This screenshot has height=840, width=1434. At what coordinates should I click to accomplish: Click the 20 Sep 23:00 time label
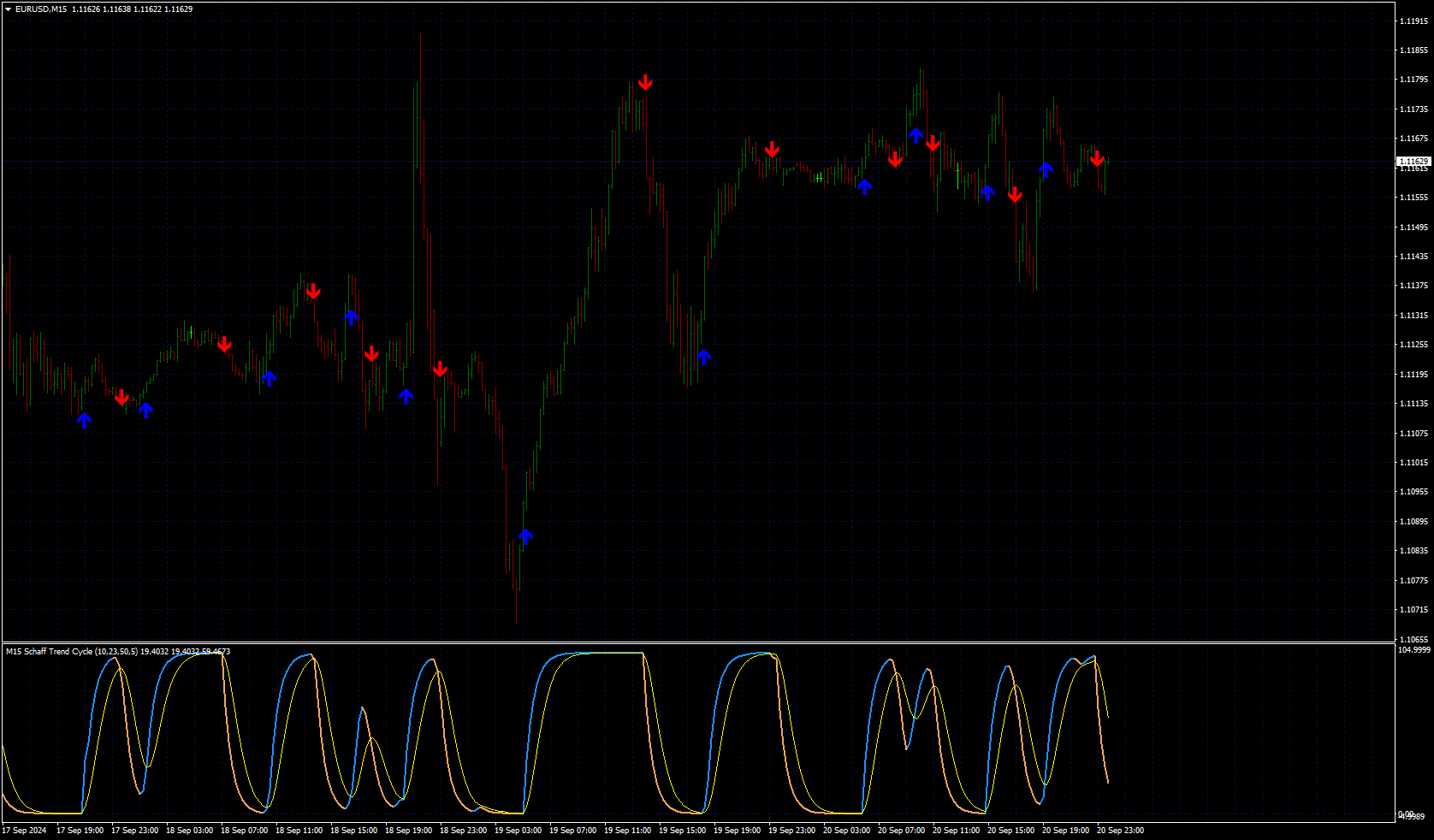click(x=1120, y=831)
